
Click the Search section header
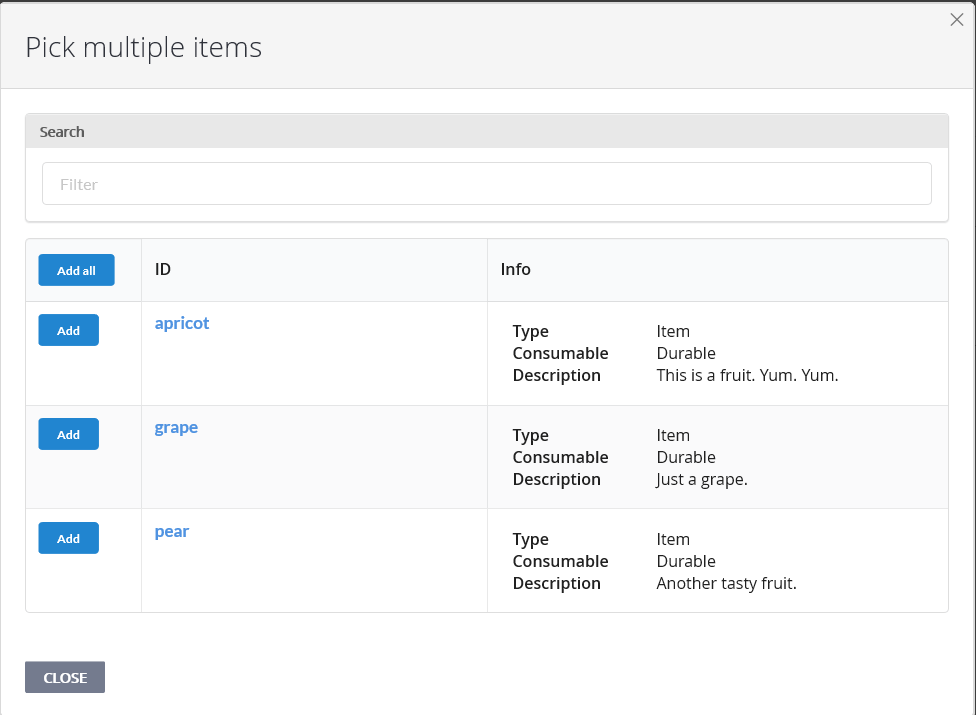click(62, 131)
